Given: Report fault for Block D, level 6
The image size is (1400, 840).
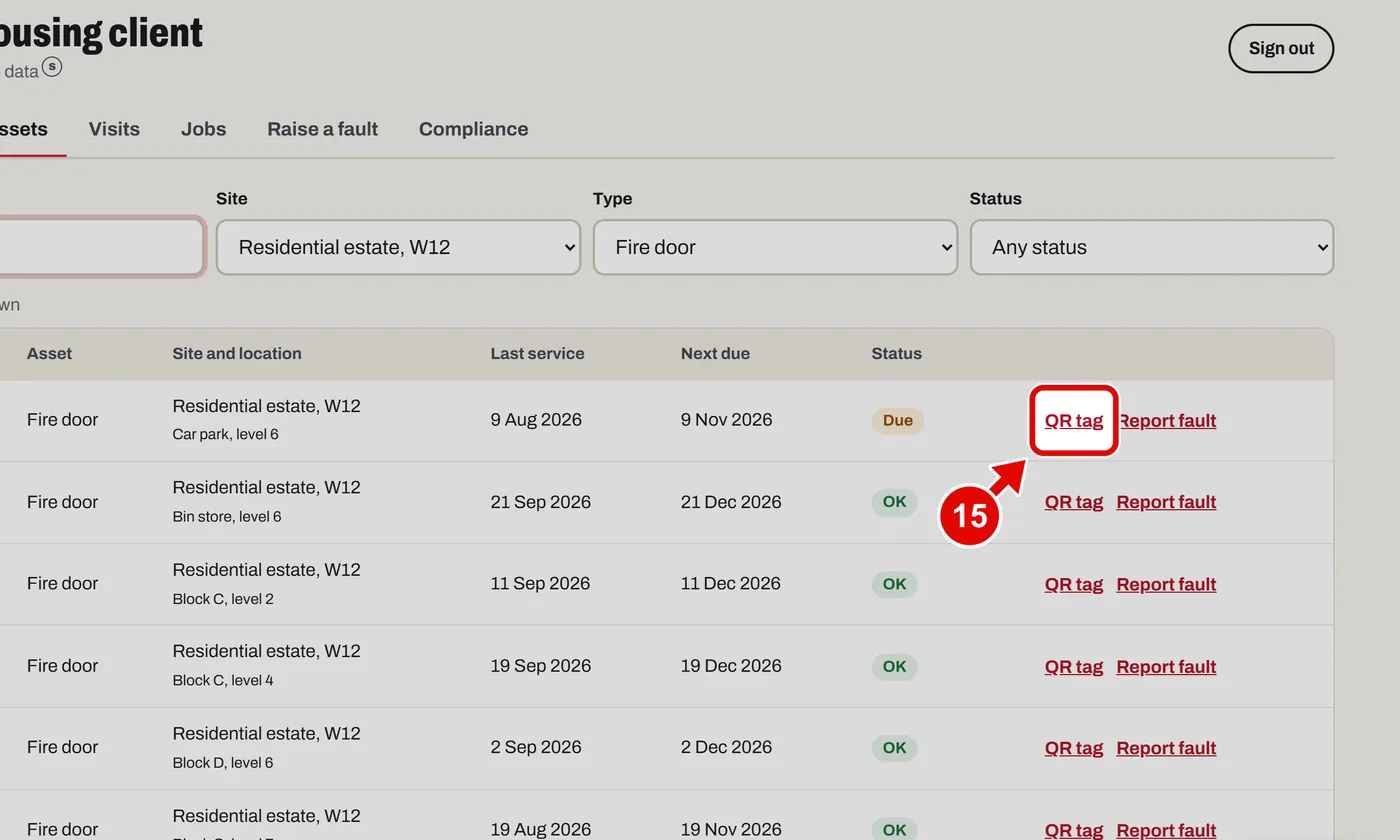Looking at the screenshot, I should [1166, 748].
